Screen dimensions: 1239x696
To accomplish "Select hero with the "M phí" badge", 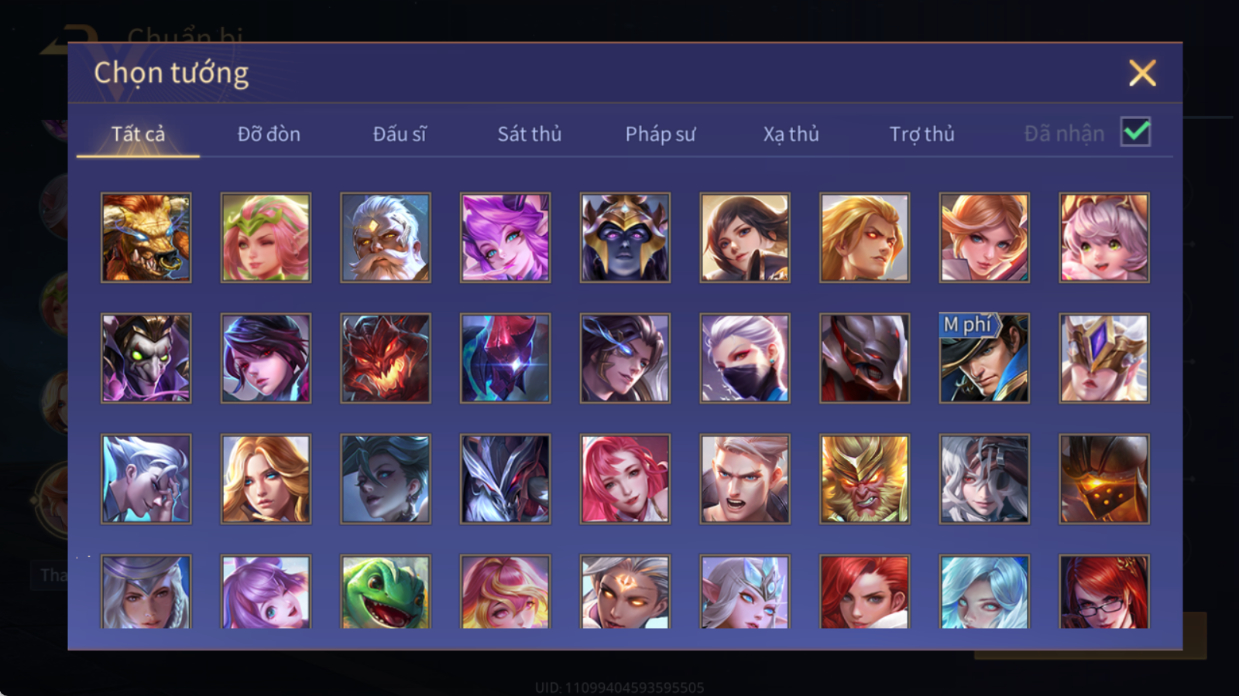I will click(984, 358).
